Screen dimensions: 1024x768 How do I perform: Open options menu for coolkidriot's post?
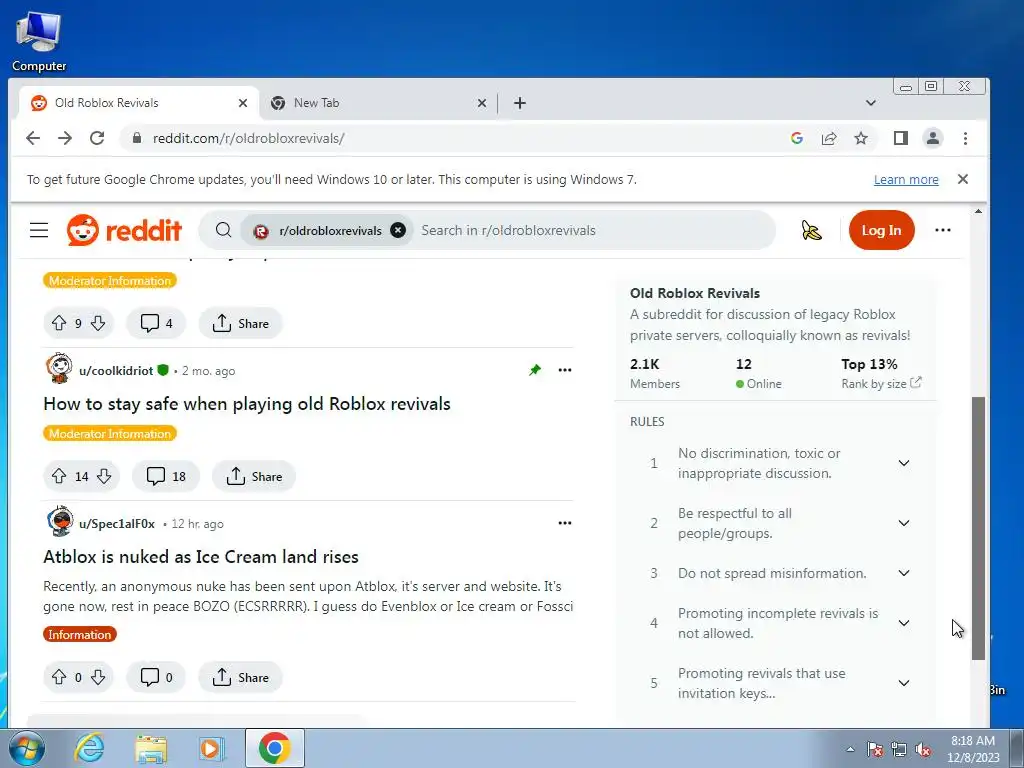pyautogui.click(x=565, y=370)
